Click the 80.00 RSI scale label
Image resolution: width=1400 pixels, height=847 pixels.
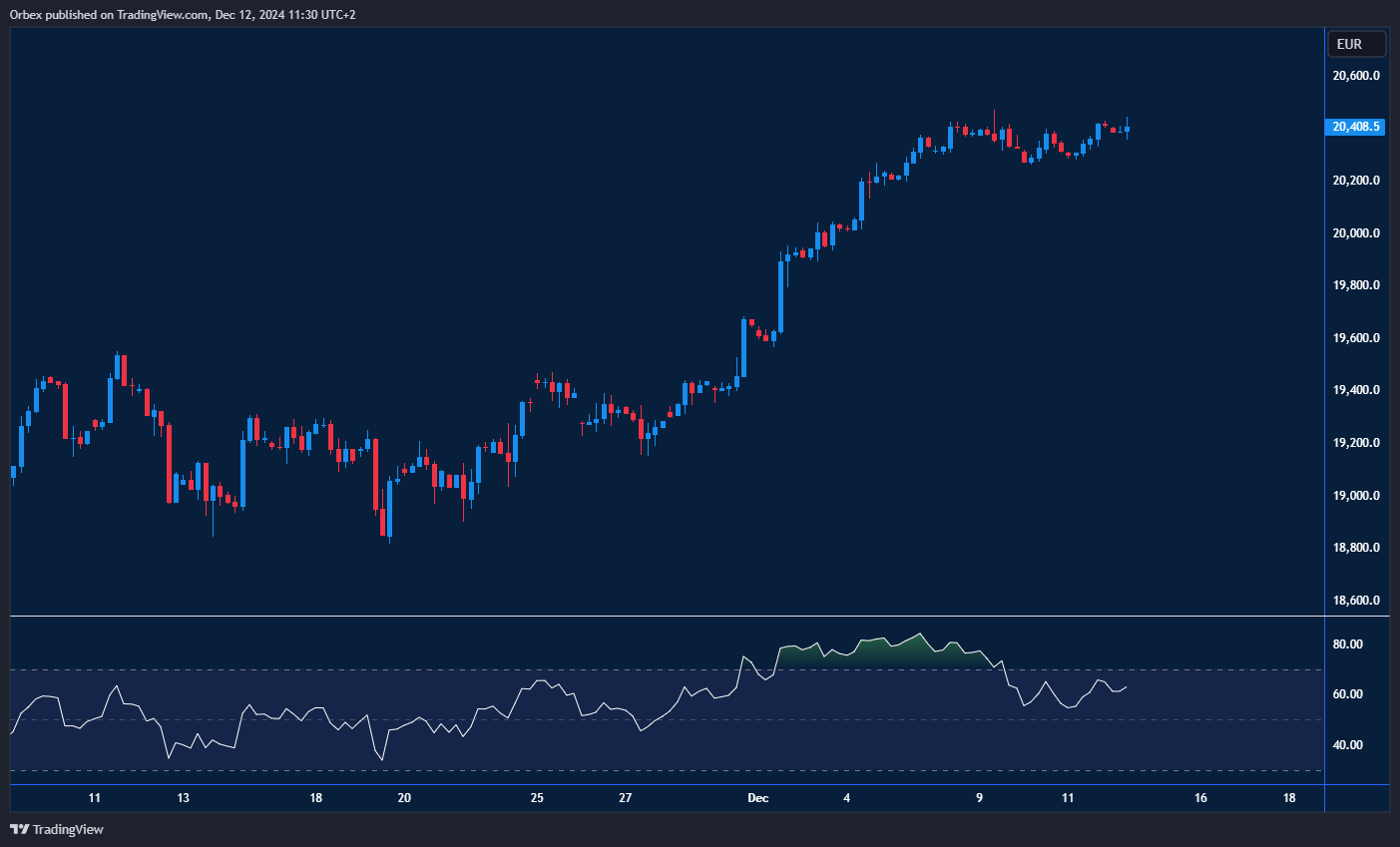click(x=1348, y=644)
